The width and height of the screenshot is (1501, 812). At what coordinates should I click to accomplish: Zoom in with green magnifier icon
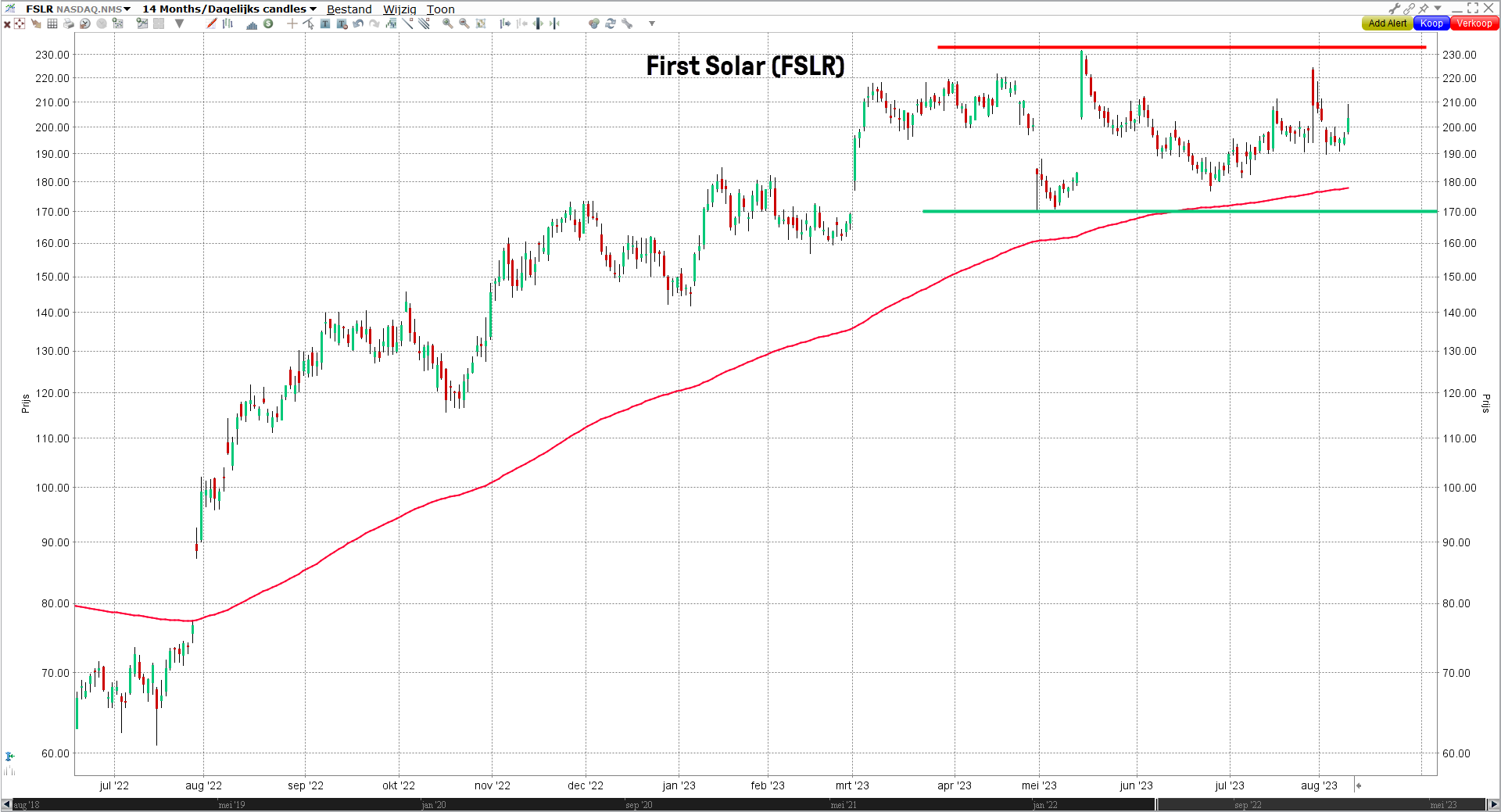tap(448, 23)
